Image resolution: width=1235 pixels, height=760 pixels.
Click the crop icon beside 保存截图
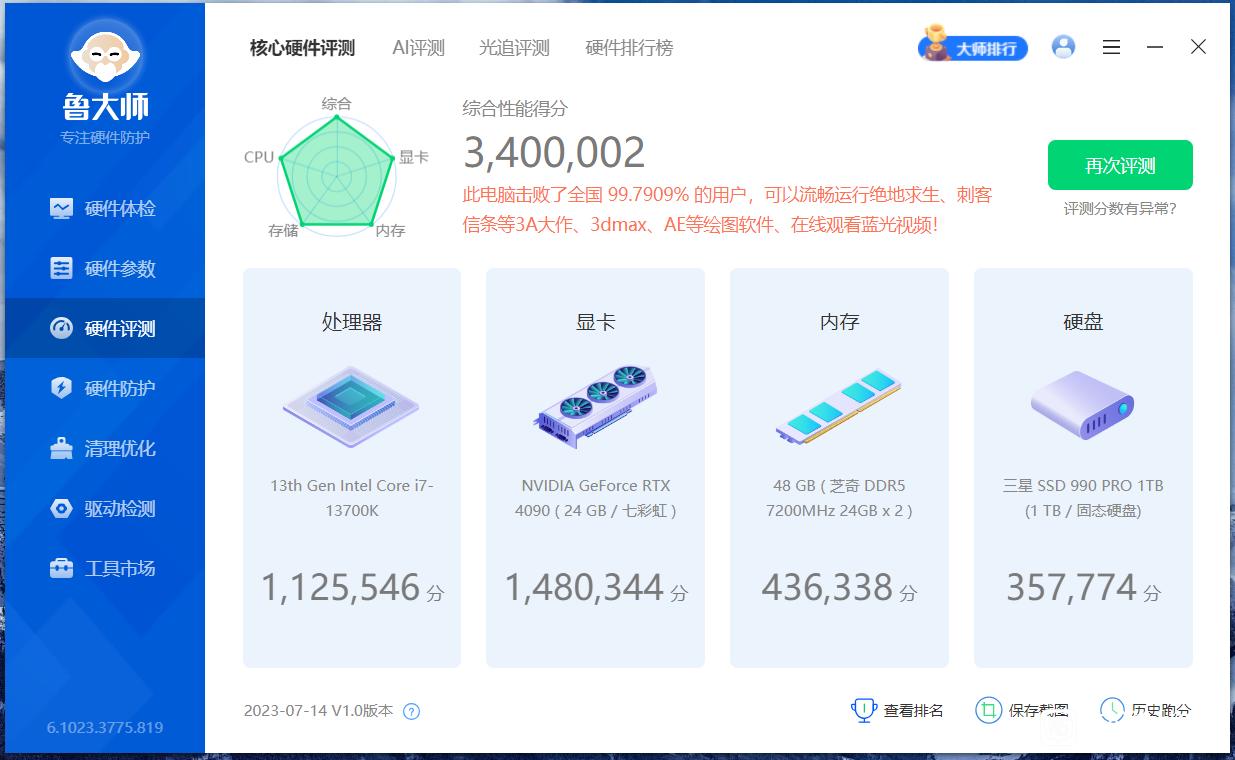pyautogui.click(x=987, y=710)
